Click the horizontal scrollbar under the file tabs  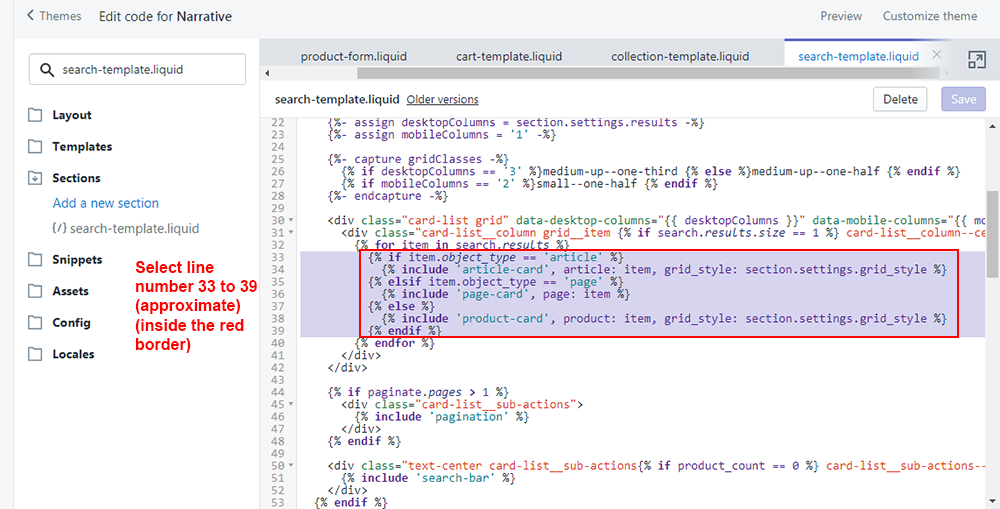point(600,73)
